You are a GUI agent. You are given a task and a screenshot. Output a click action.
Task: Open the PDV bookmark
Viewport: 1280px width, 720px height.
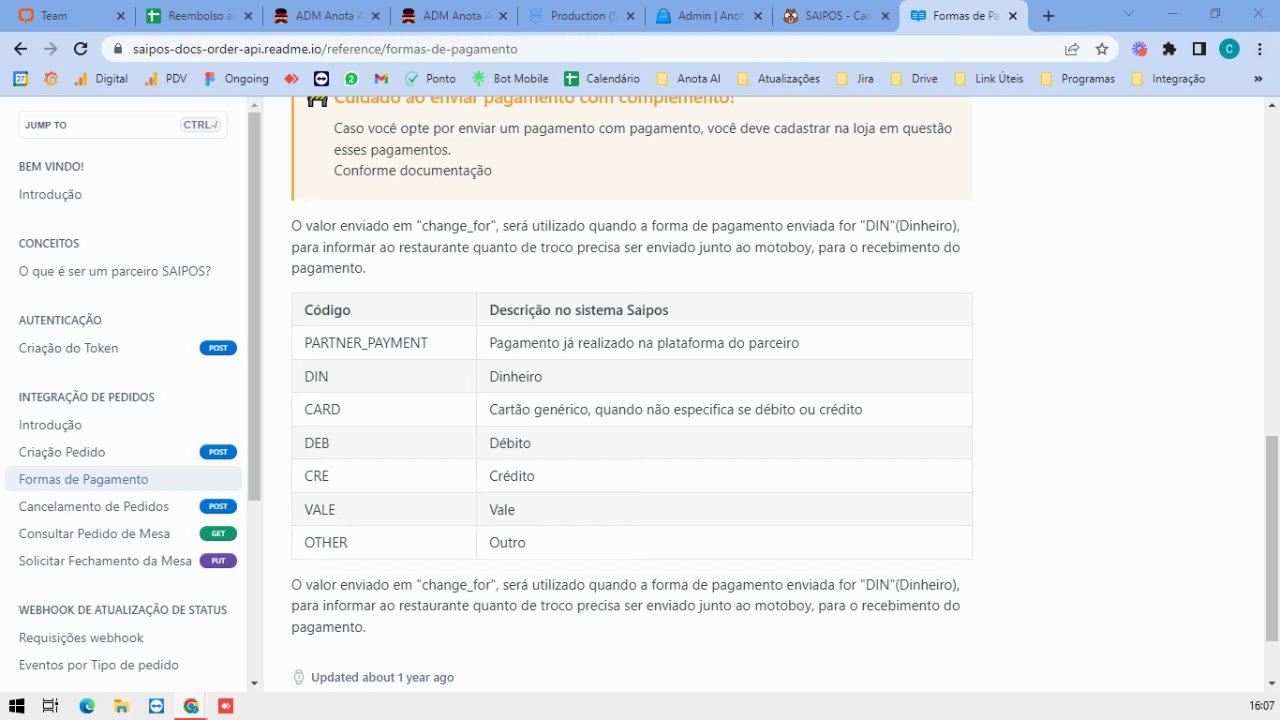click(x=166, y=78)
